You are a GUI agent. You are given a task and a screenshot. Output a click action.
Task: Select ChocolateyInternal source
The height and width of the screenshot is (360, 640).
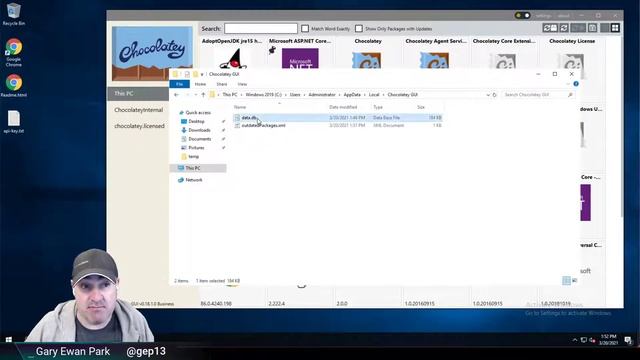(138, 110)
